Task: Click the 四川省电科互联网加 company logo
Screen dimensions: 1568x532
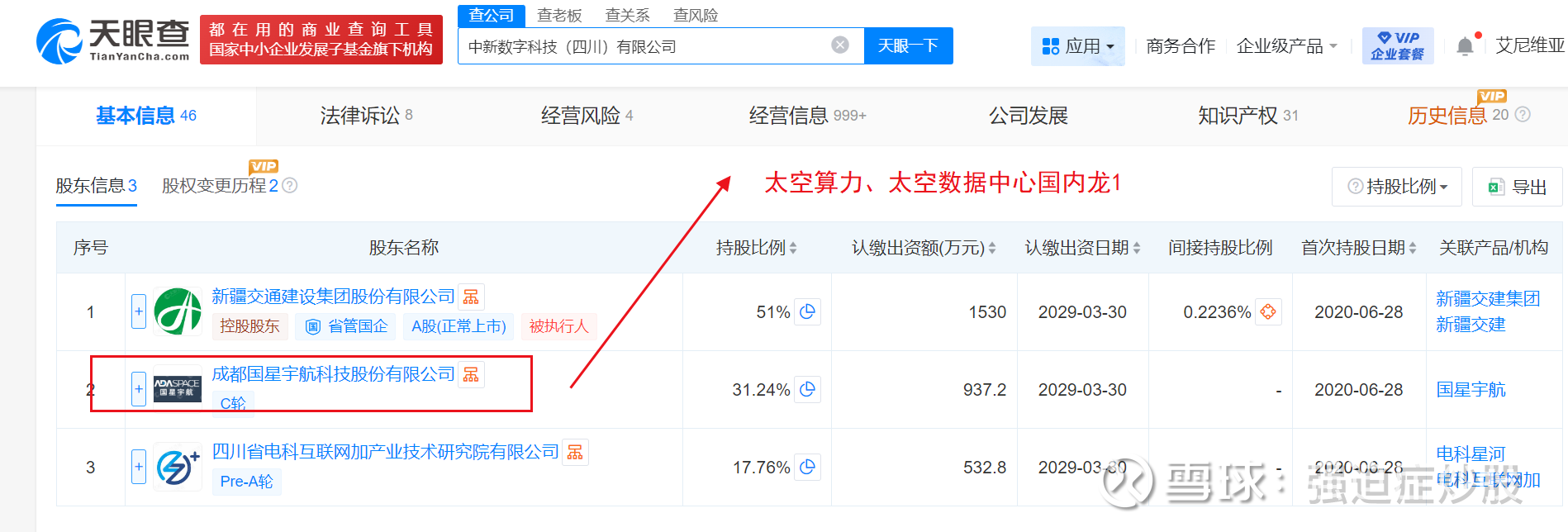Action: [178, 467]
